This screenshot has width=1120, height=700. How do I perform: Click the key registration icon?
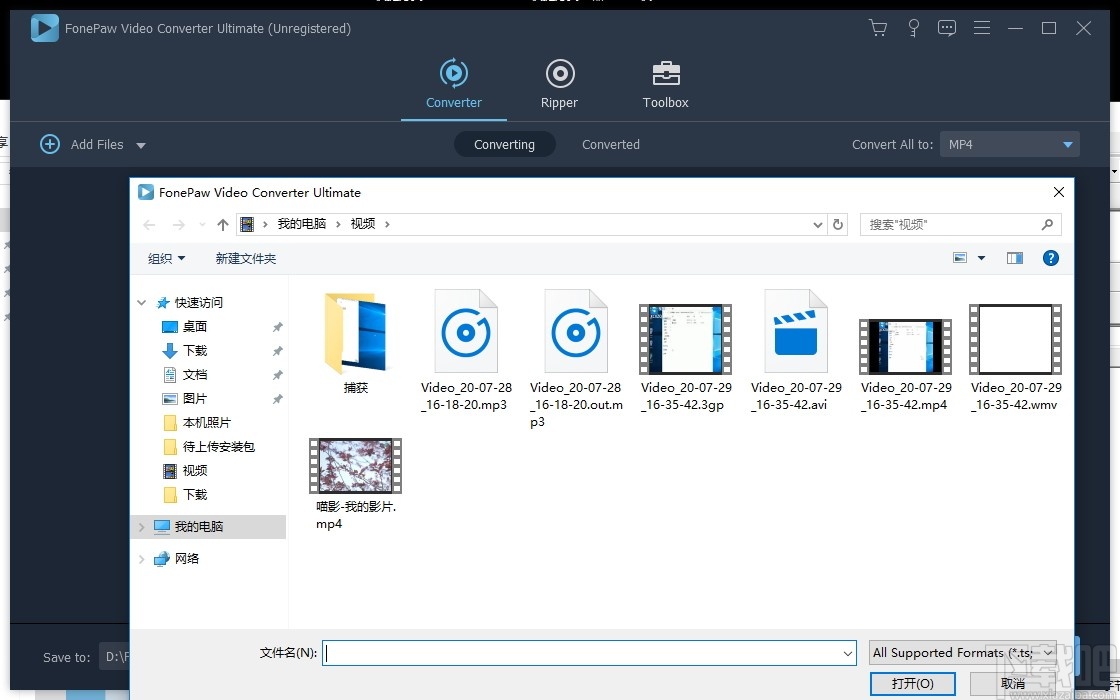(x=913, y=28)
